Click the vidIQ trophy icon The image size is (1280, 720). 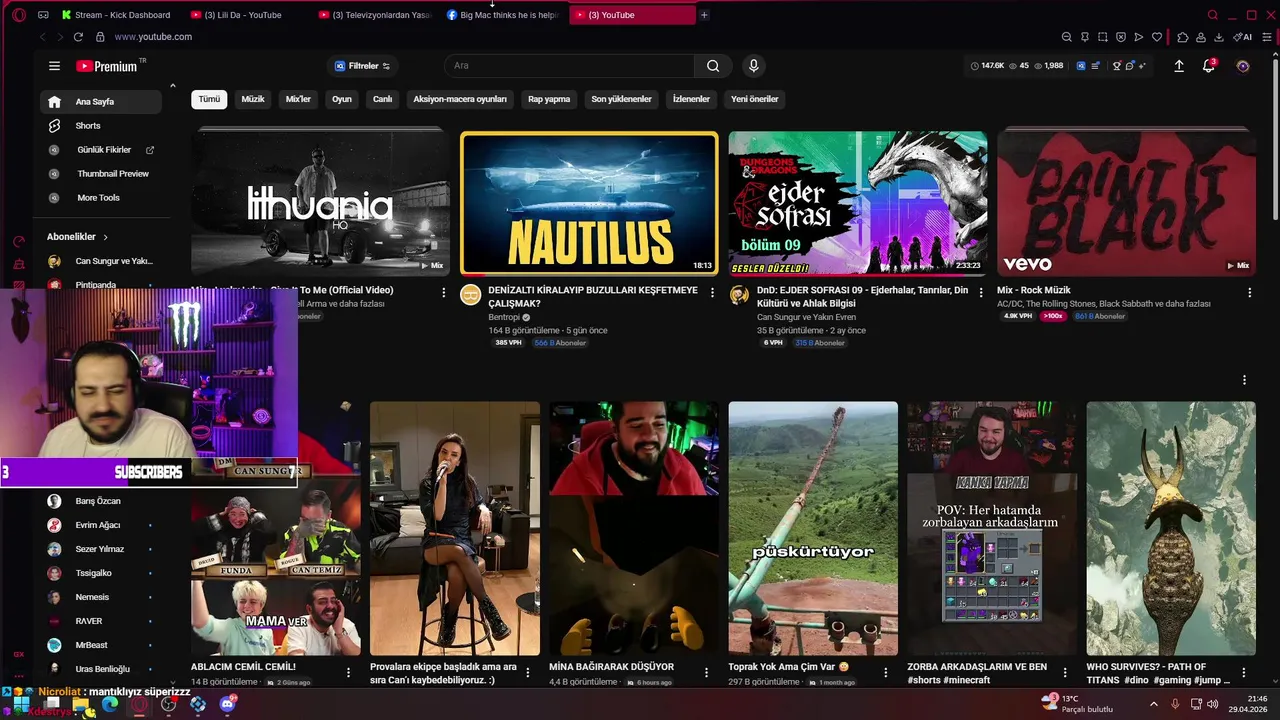(x=1117, y=66)
